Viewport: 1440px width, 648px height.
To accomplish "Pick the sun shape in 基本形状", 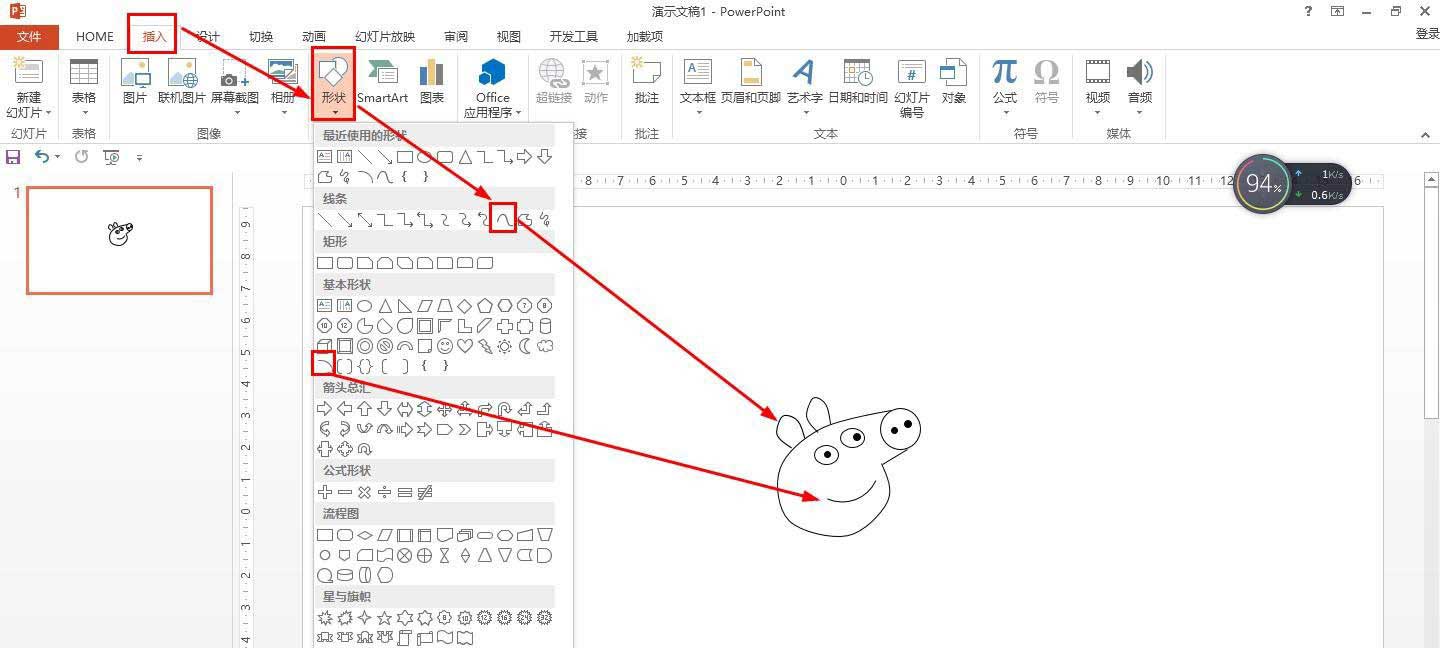I will [x=505, y=346].
